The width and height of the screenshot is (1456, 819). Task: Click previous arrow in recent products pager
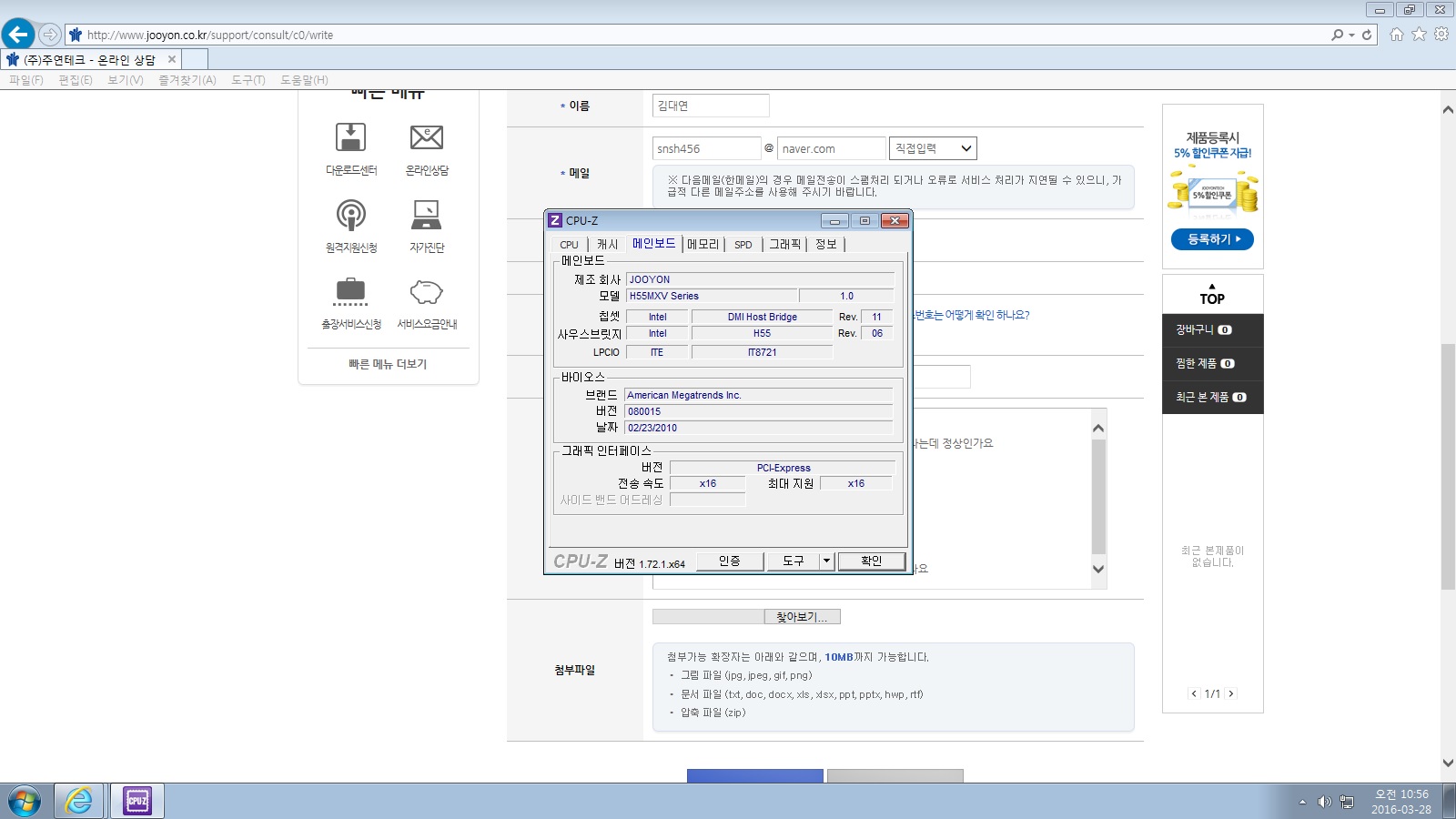1194,693
